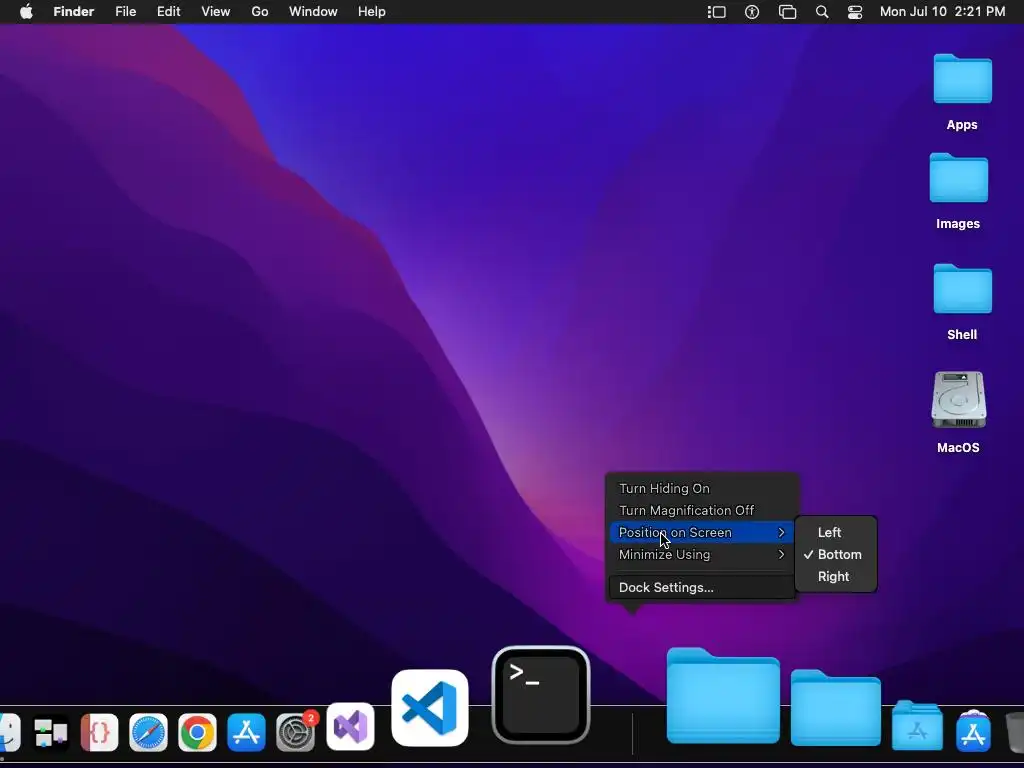The image size is (1024, 768).
Task: Select the checked Bottom position option
Action: click(836, 554)
